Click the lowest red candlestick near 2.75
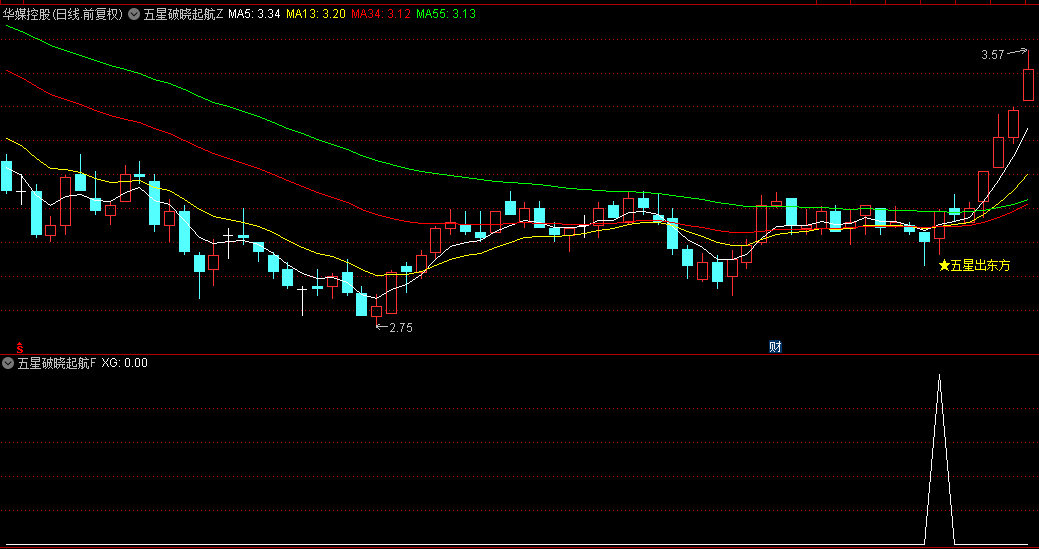1039x549 pixels. point(376,311)
